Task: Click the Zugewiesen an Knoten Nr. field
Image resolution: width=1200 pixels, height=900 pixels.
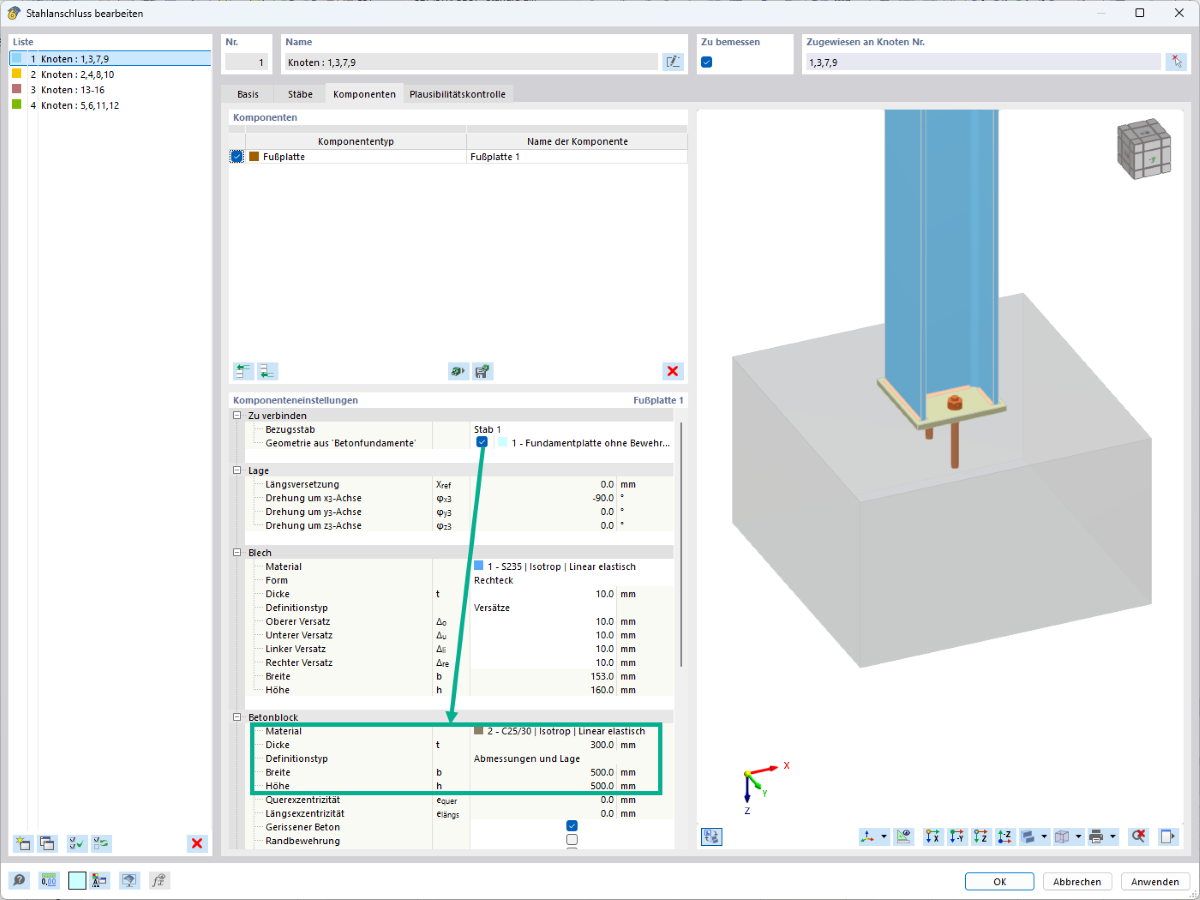Action: 983,62
